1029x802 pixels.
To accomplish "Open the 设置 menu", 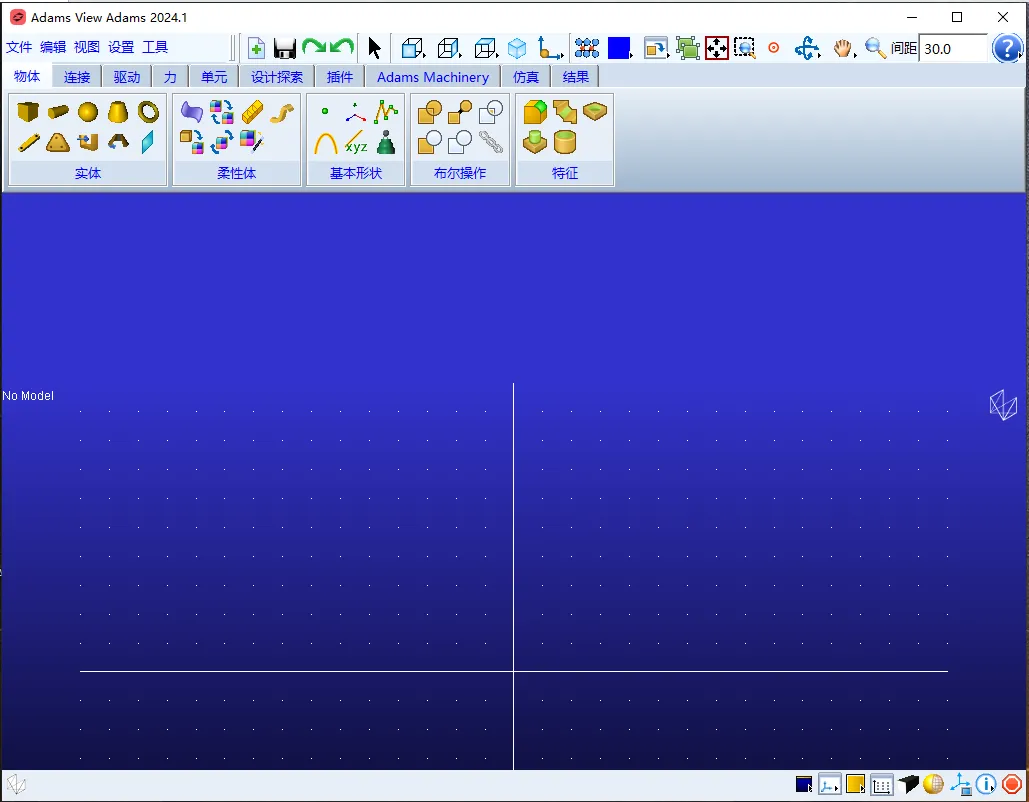I will [x=121, y=47].
